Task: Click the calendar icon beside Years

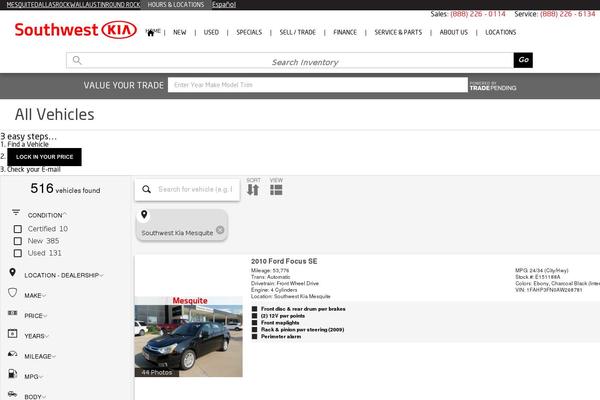Action: (x=13, y=333)
